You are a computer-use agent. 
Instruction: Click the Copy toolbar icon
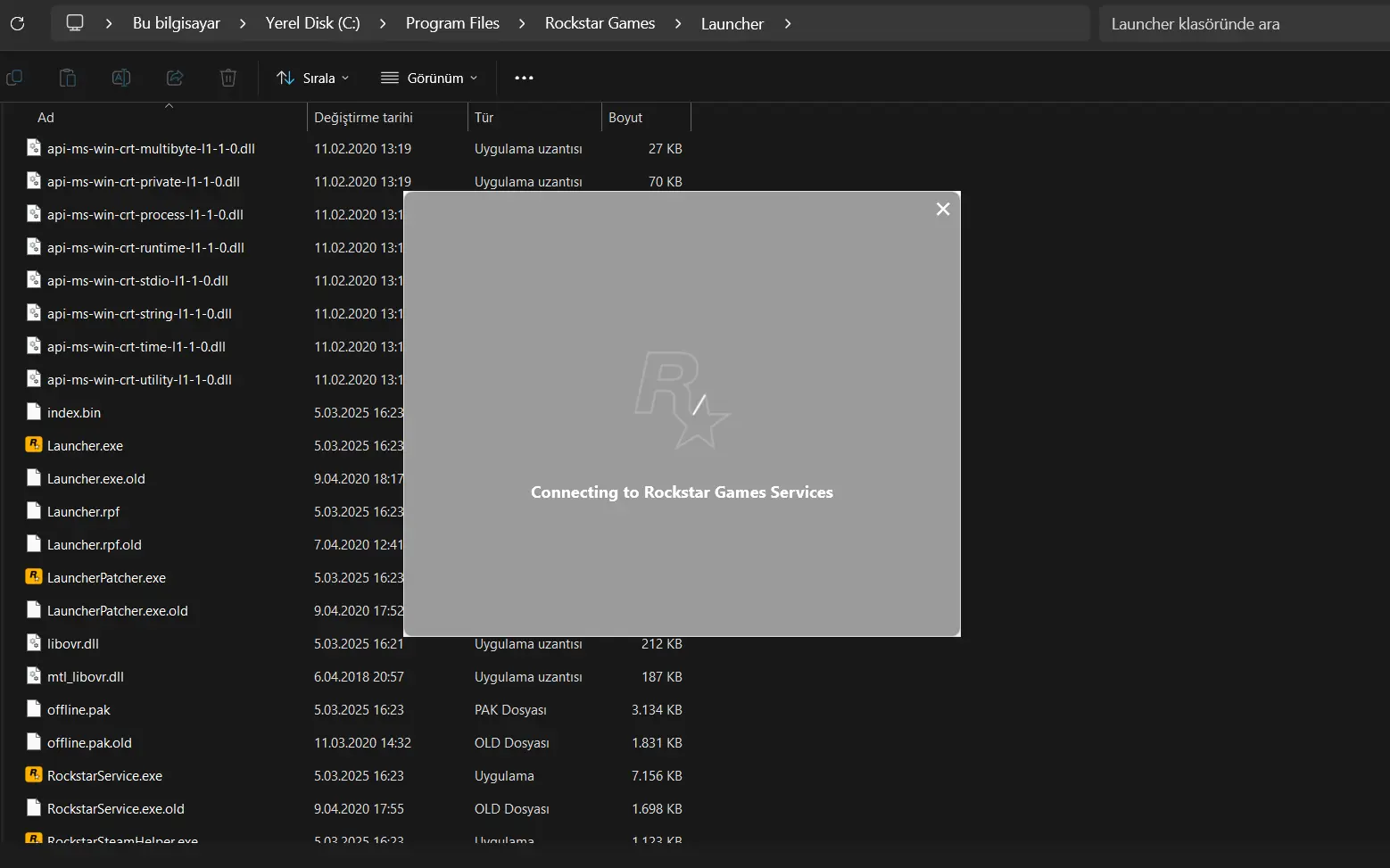14,78
